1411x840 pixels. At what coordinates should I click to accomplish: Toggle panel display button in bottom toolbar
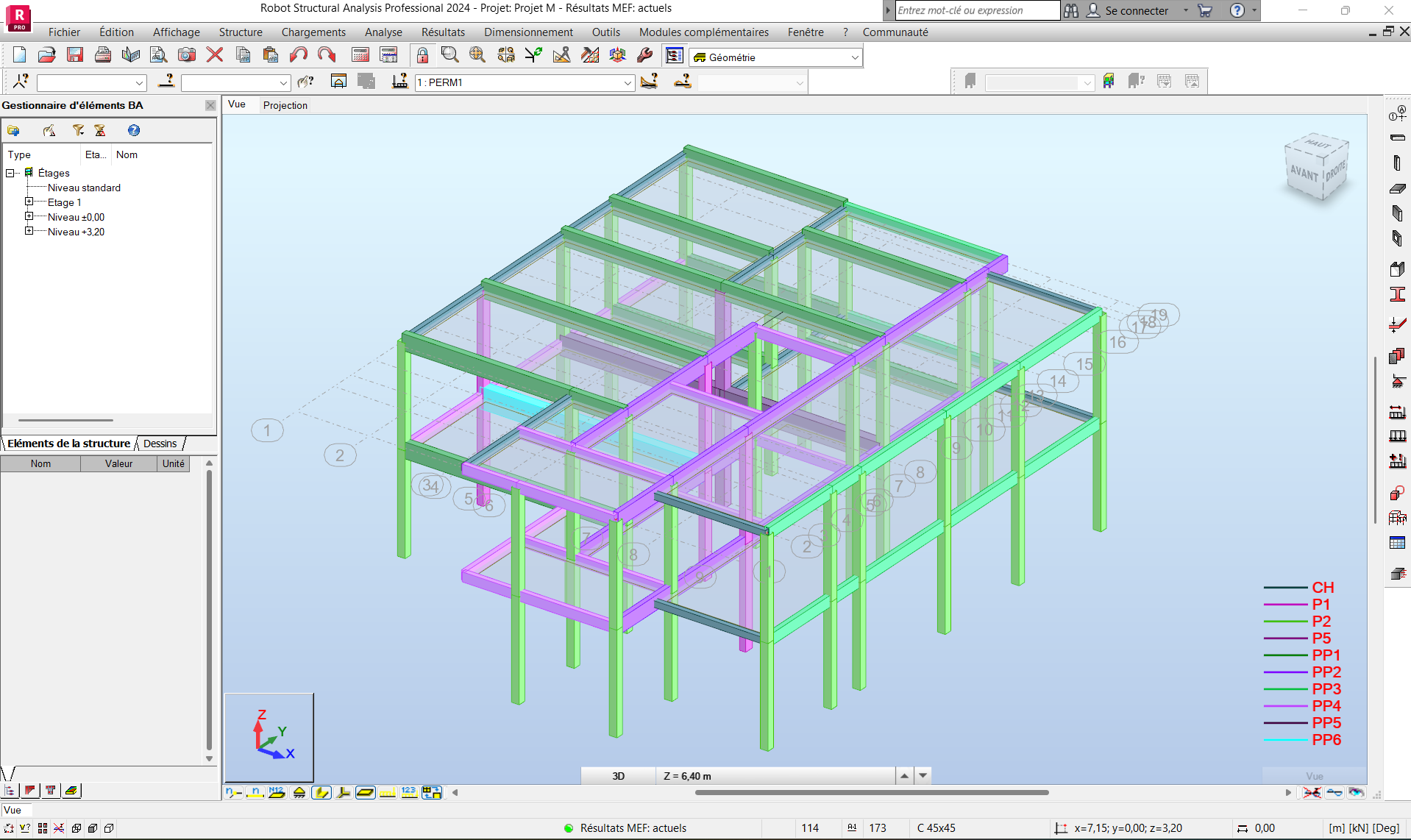pyautogui.click(x=365, y=792)
